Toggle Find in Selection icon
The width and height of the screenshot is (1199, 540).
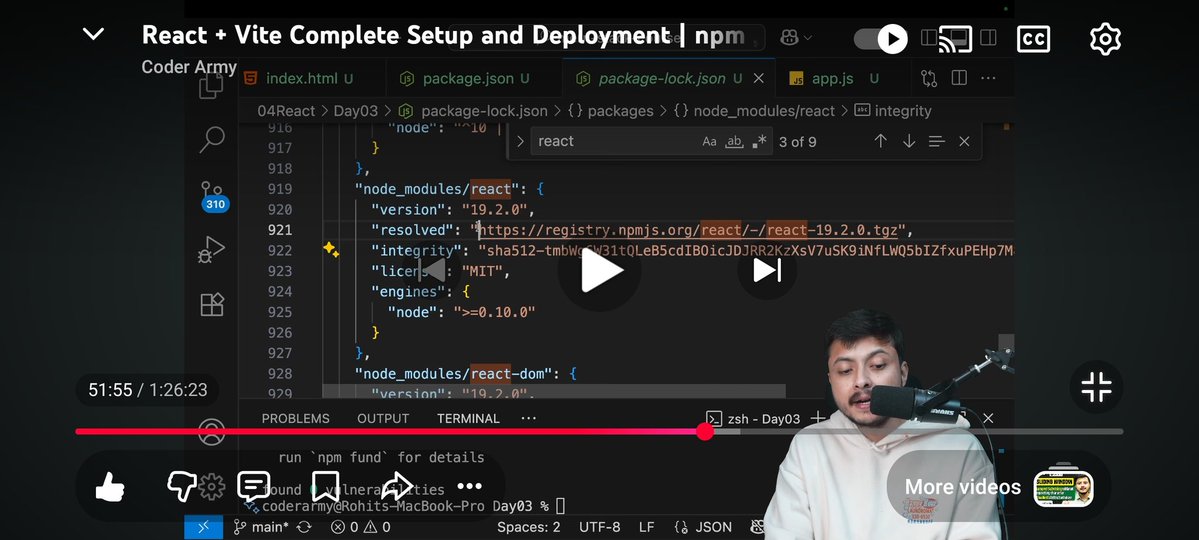tap(937, 142)
